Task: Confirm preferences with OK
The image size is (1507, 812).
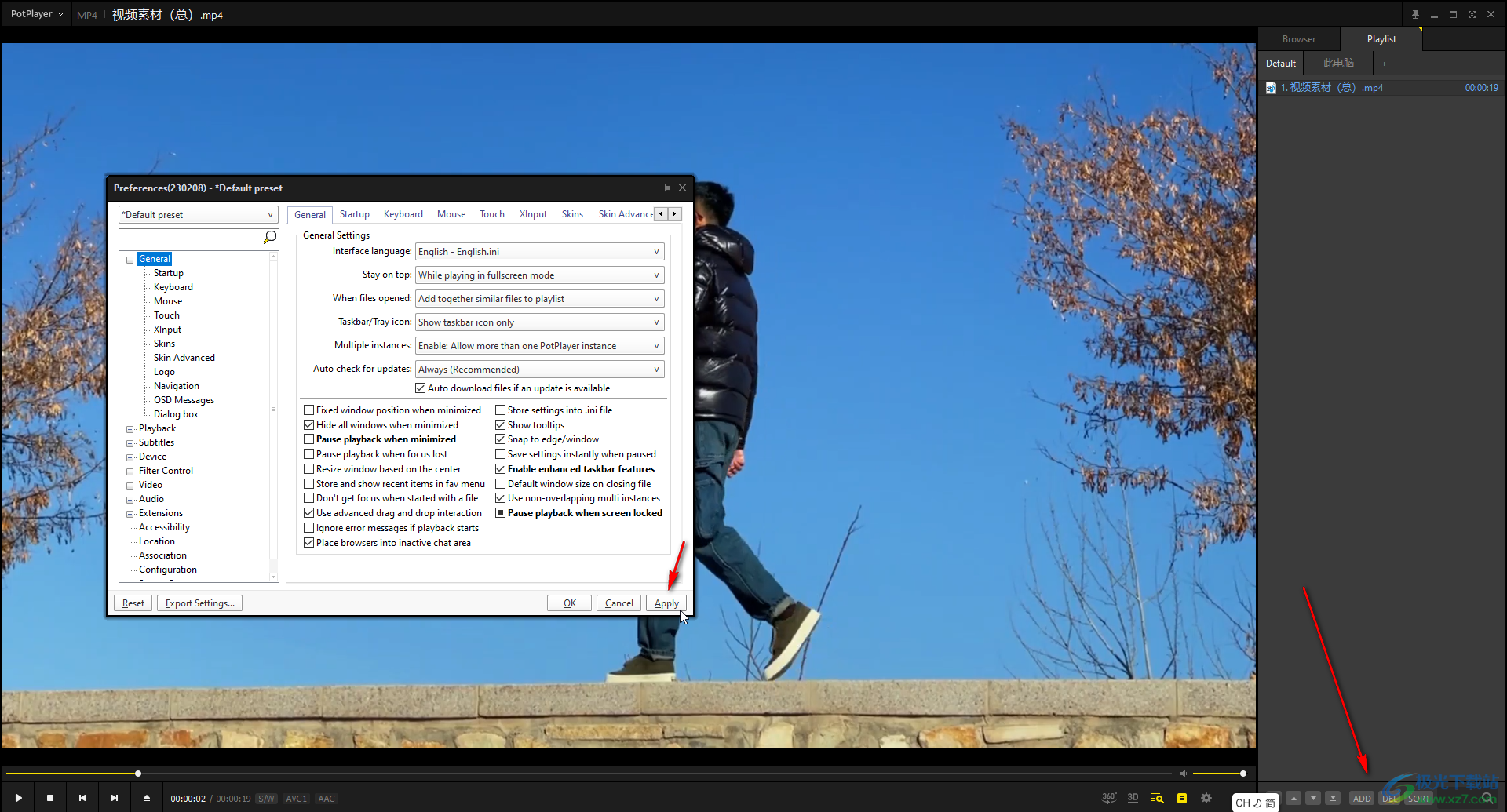Action: pos(570,603)
